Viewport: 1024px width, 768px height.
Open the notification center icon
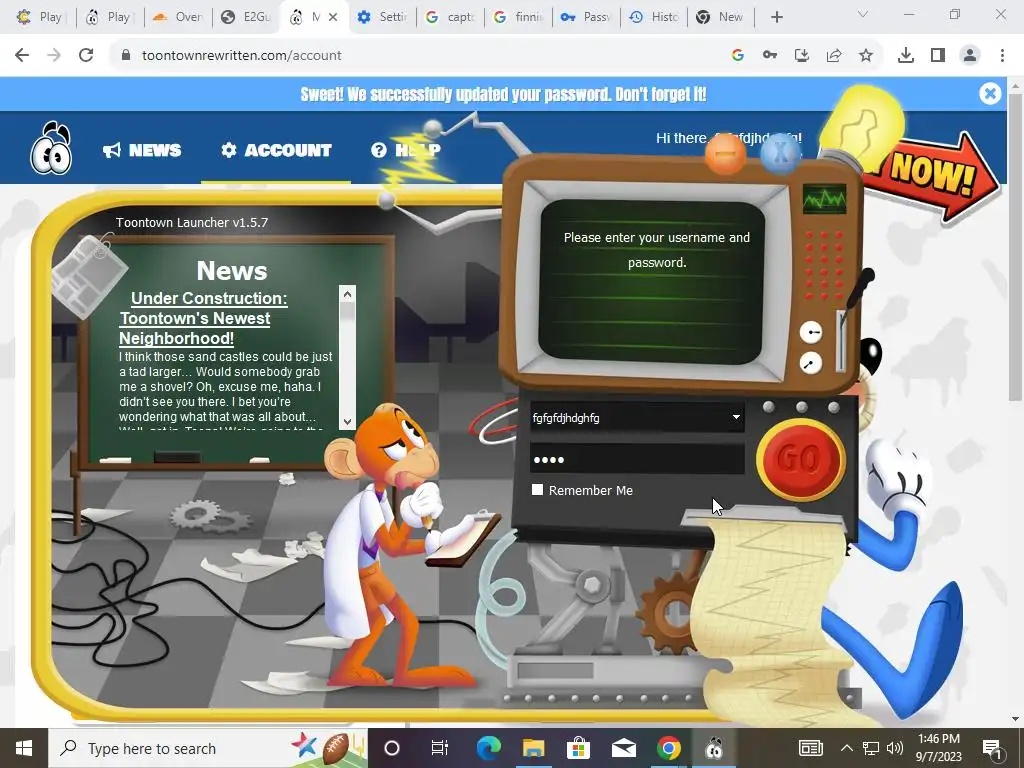(x=992, y=748)
